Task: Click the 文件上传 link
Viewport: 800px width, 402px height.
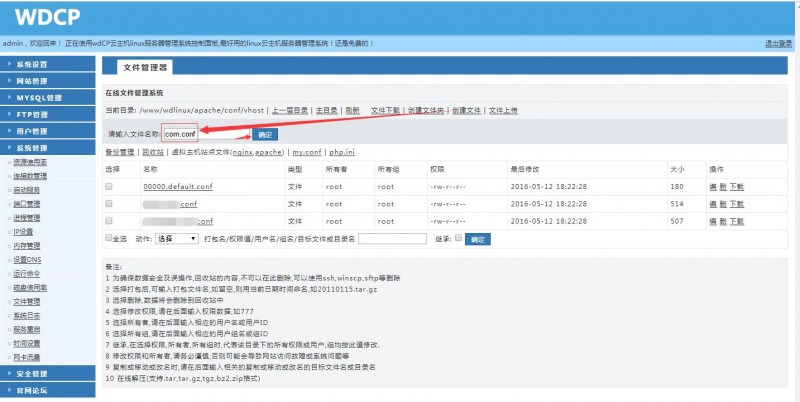Action: [x=503, y=110]
